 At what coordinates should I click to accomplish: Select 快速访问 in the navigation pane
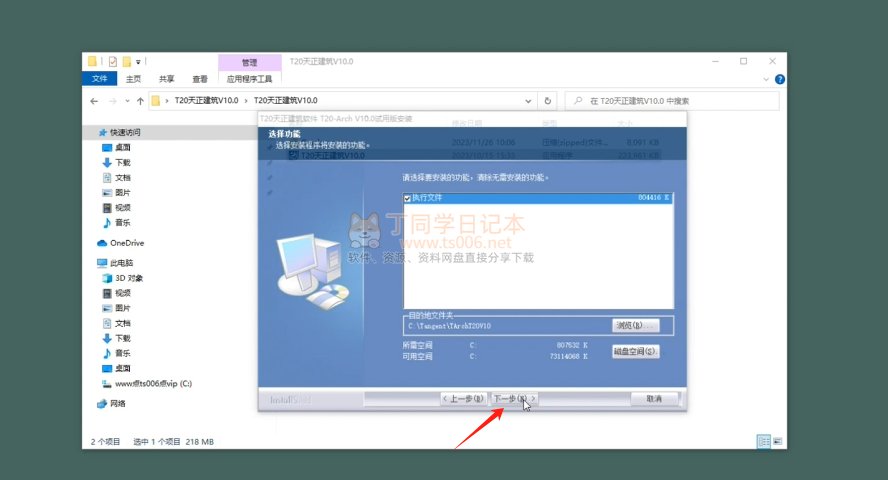[x=125, y=132]
